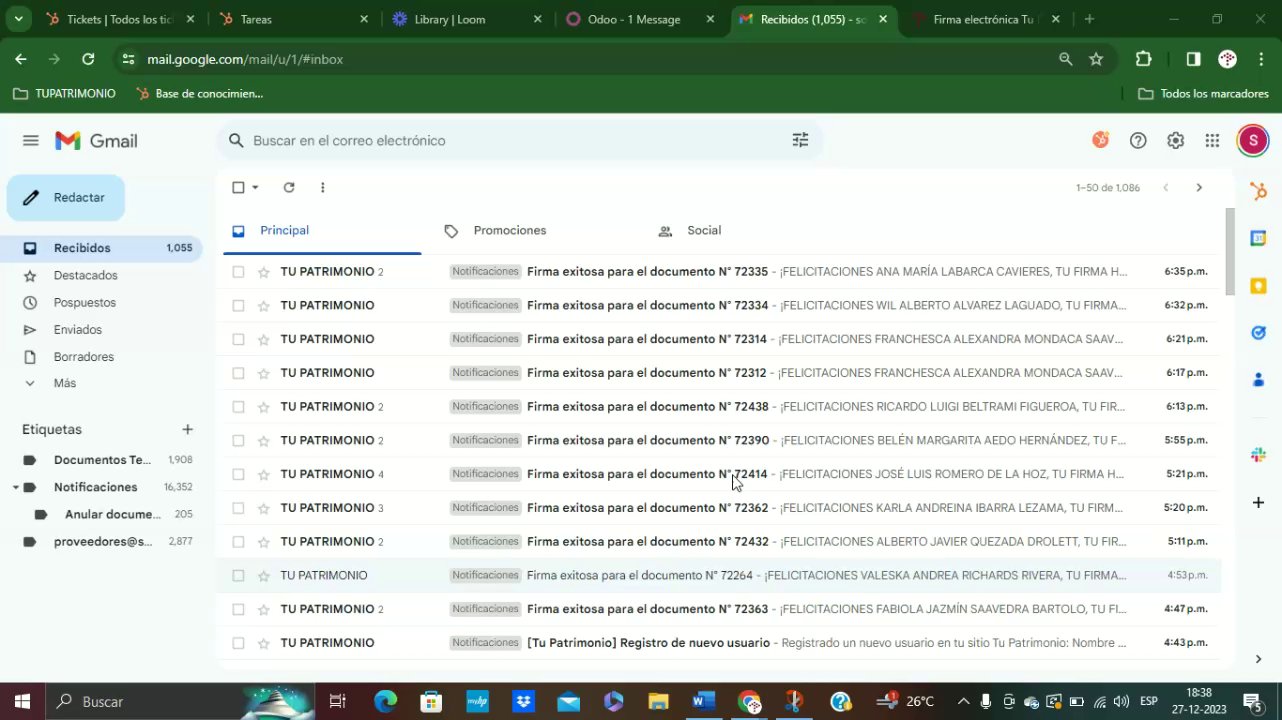1282x720 pixels.
Task: Star the document N° 72312 email
Action: [264, 373]
